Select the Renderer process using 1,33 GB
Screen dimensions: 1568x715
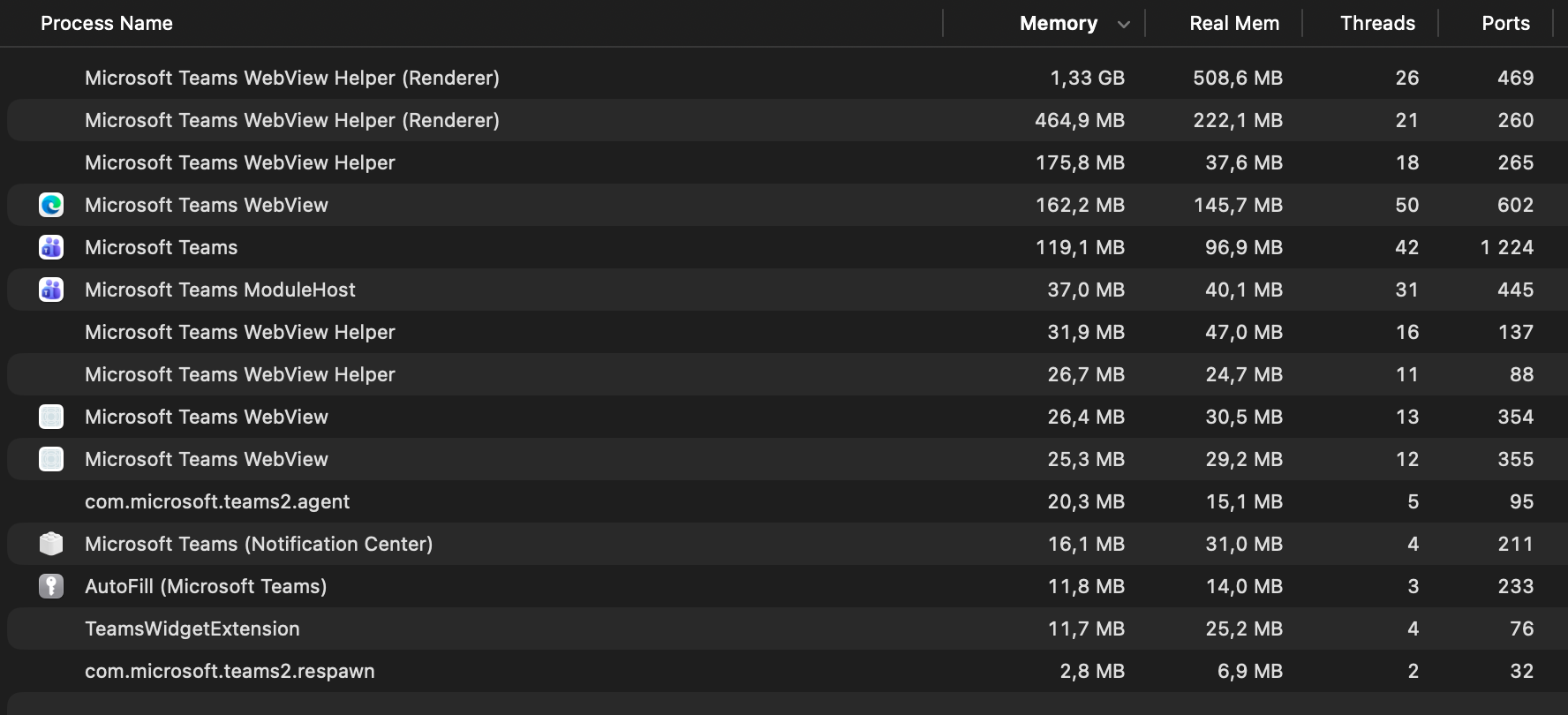pos(784,78)
